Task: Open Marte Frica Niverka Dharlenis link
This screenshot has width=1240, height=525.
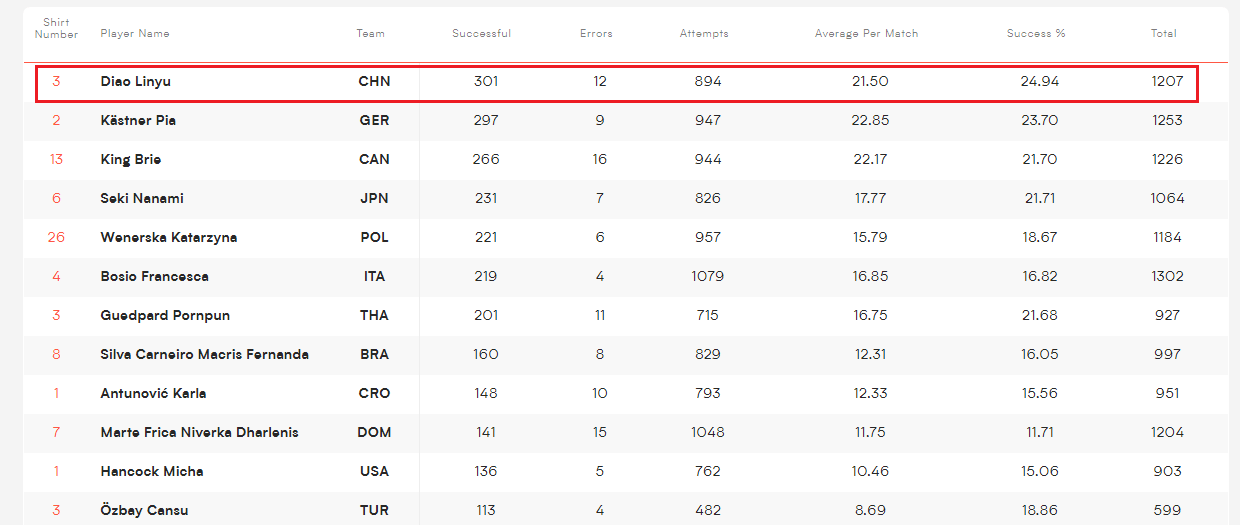Action: [x=200, y=432]
